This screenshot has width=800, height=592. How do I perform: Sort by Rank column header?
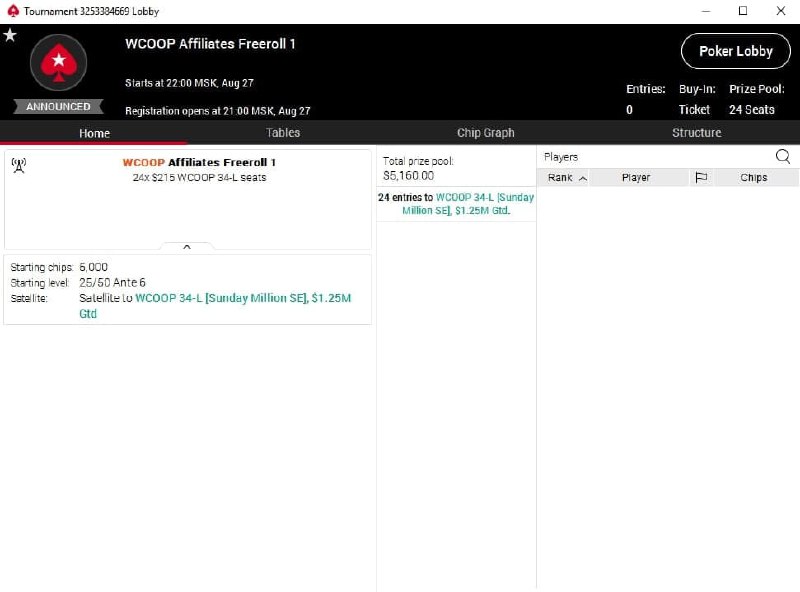563,178
